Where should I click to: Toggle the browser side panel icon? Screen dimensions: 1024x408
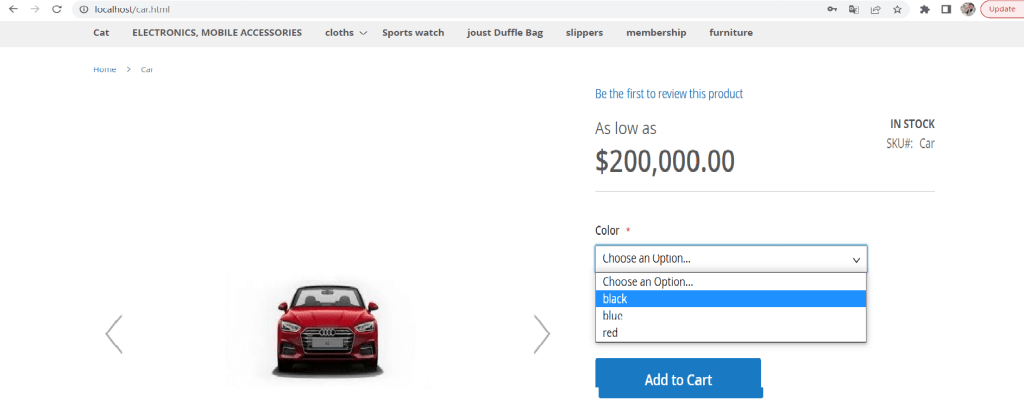tap(946, 9)
